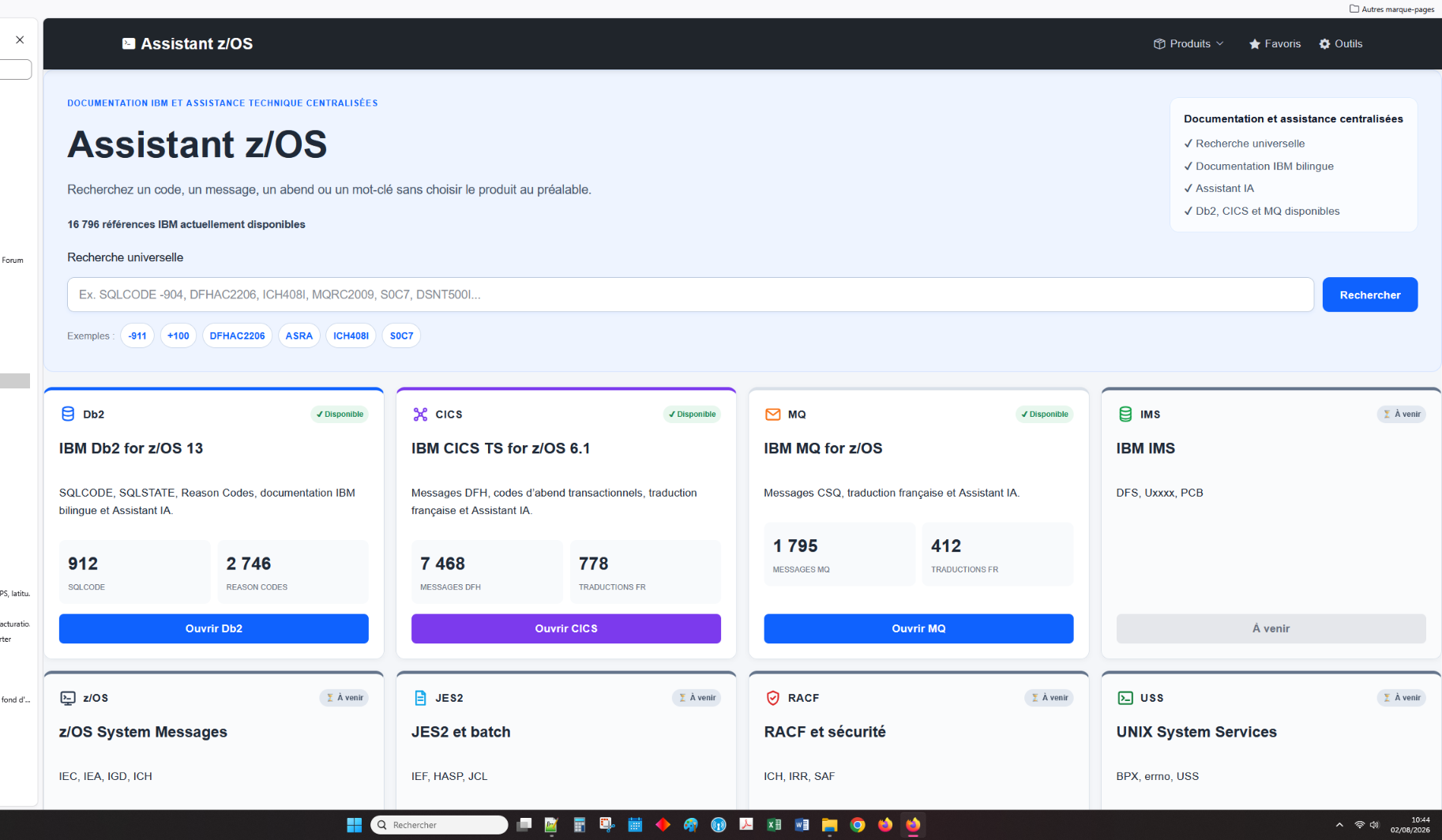
Task: Click the 778 Traductions FR tile
Action: pyautogui.click(x=645, y=572)
